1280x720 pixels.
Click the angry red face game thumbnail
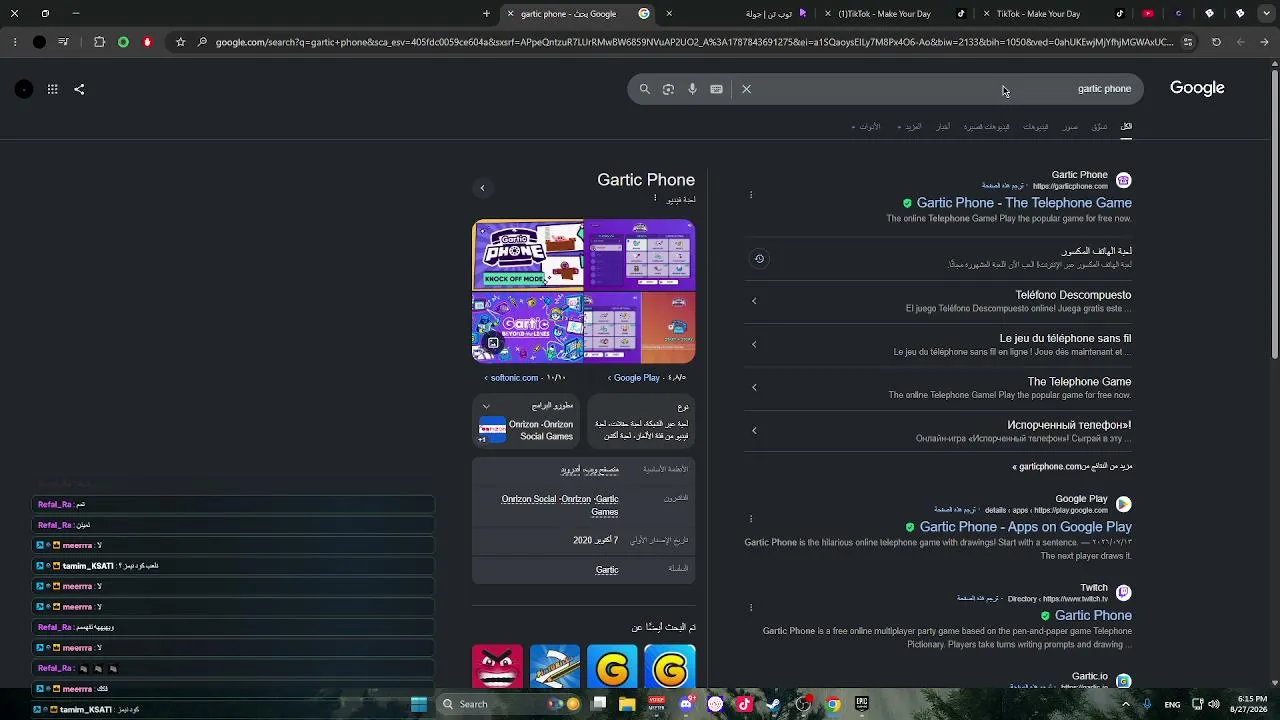pos(497,667)
